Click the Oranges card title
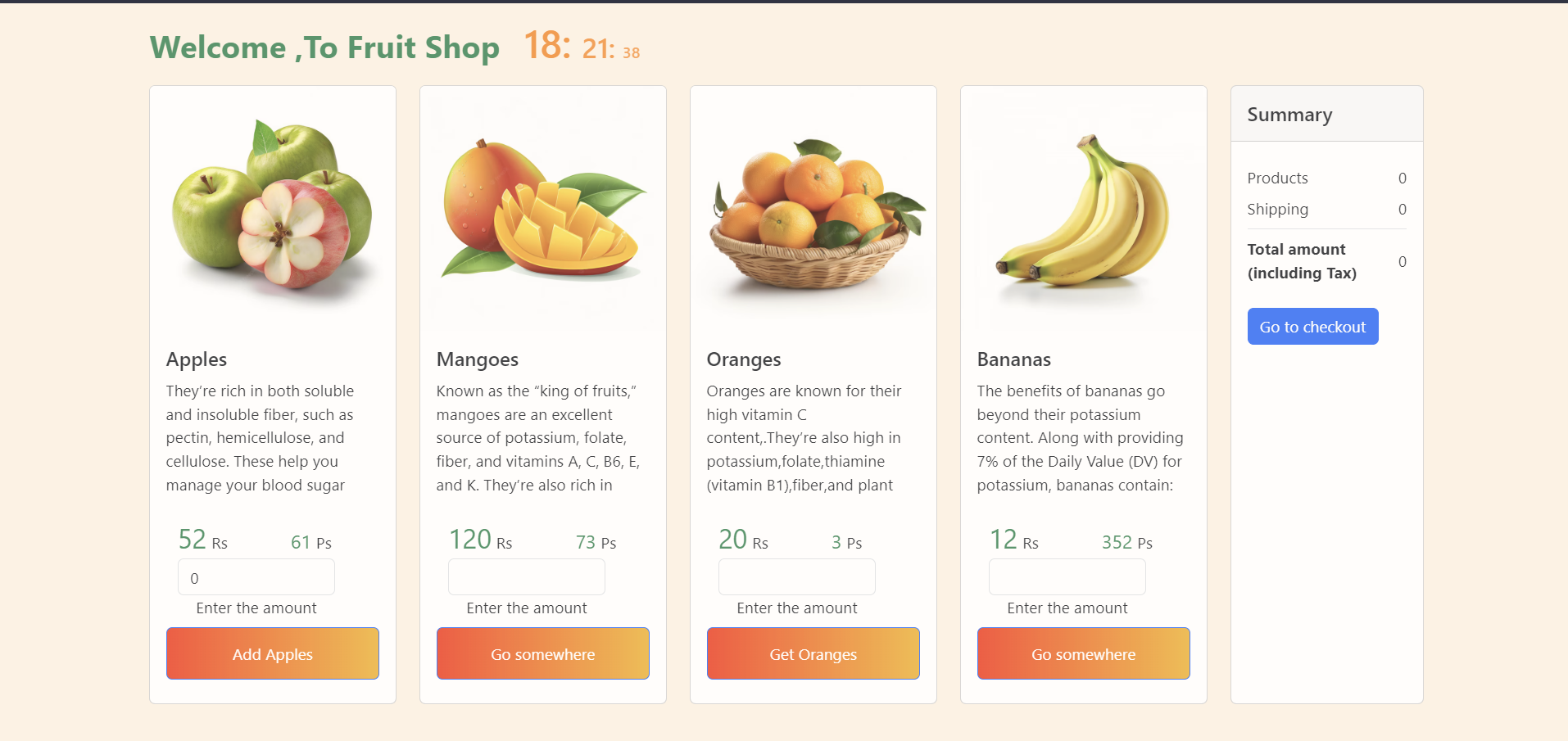Viewport: 1568px width, 741px height. [744, 359]
